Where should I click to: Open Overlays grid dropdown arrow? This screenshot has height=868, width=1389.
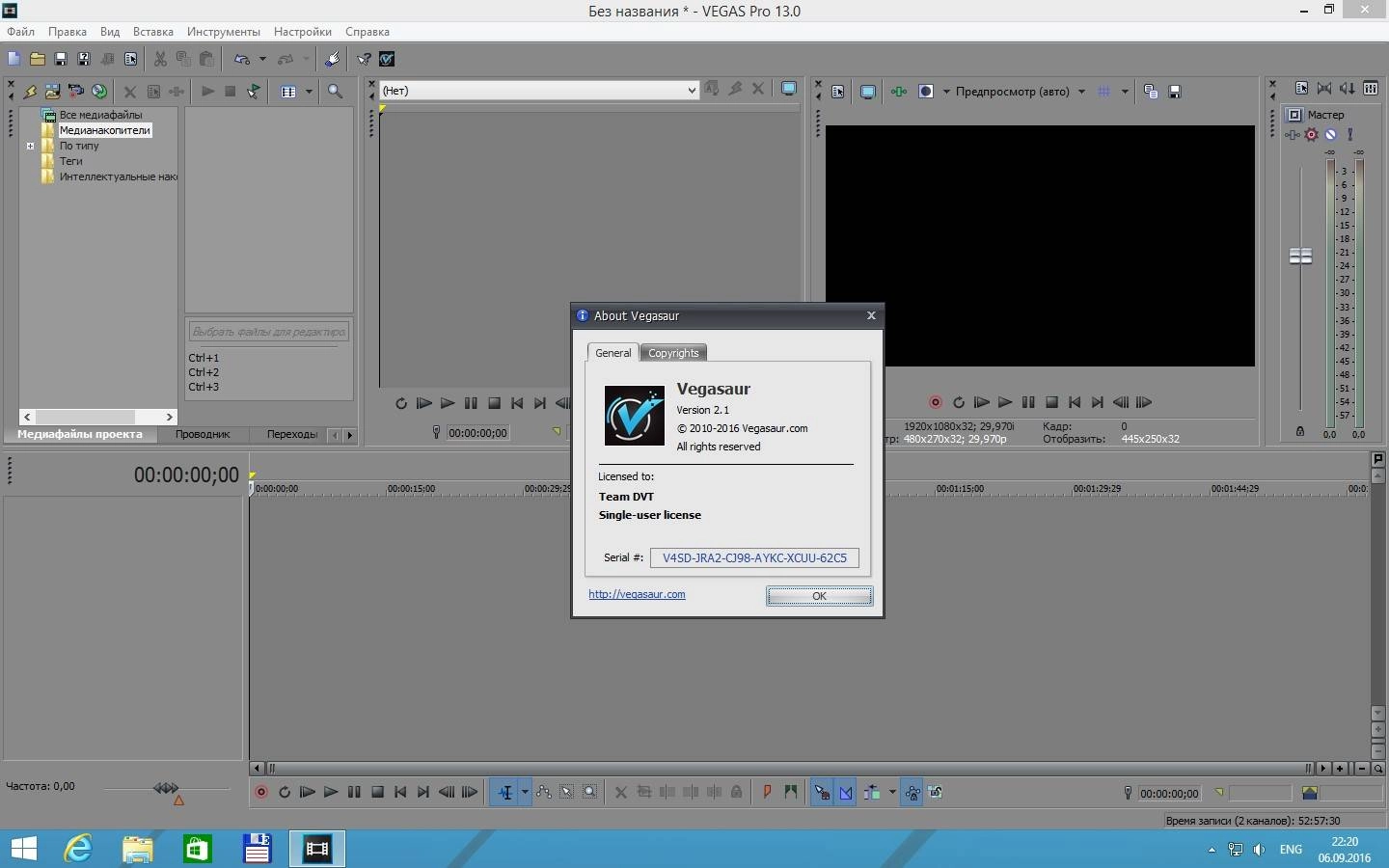click(x=1125, y=92)
